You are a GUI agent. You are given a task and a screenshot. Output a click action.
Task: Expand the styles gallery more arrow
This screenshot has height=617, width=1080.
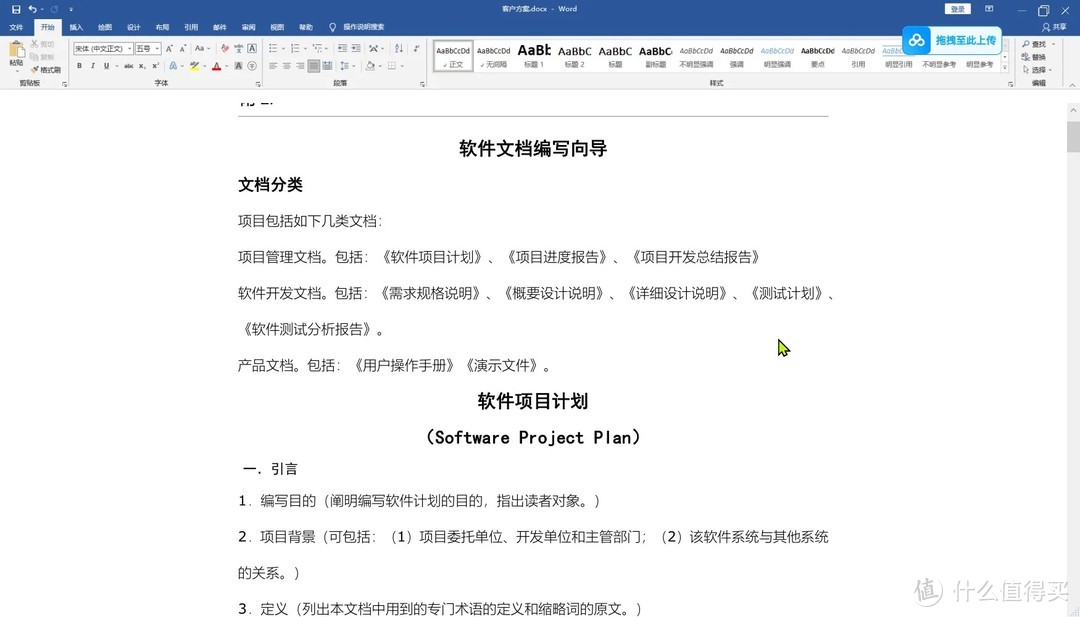[x=1005, y=67]
